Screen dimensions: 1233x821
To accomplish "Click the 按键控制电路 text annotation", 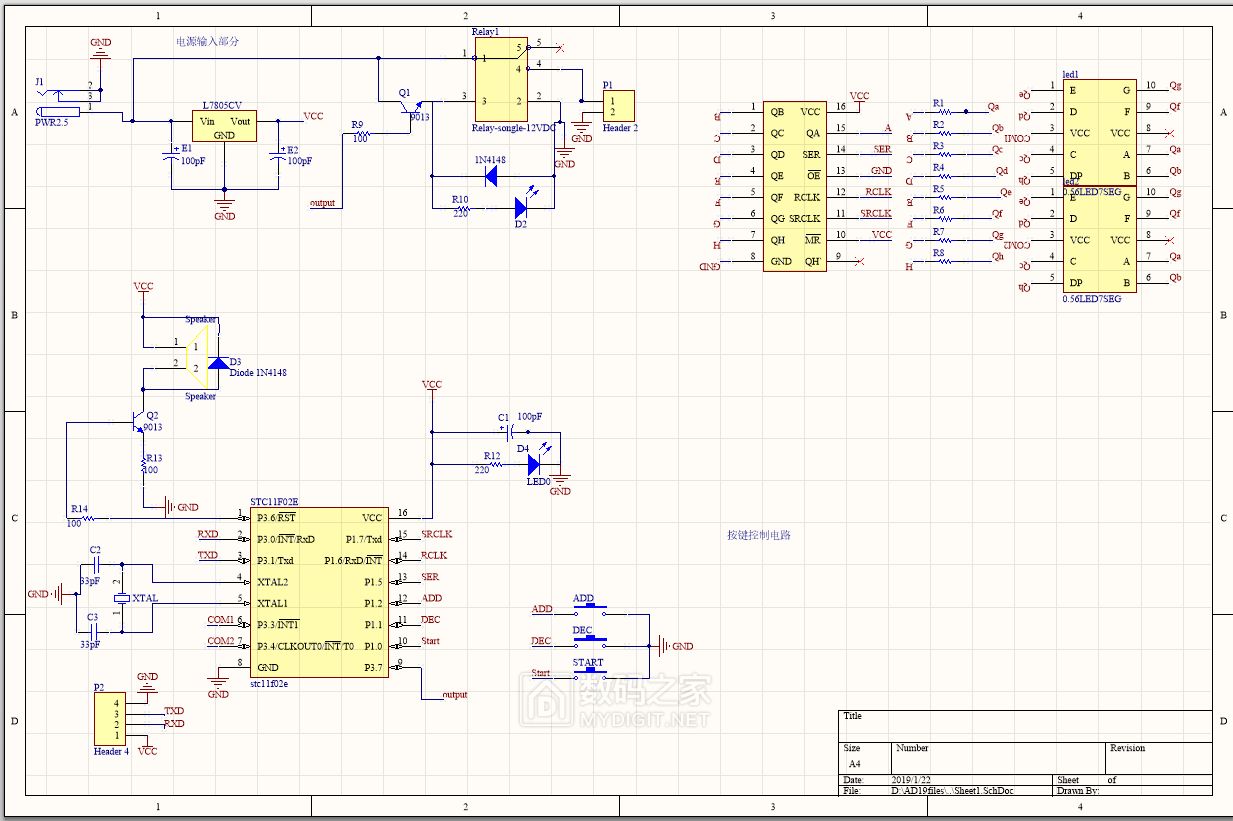I will [759, 535].
